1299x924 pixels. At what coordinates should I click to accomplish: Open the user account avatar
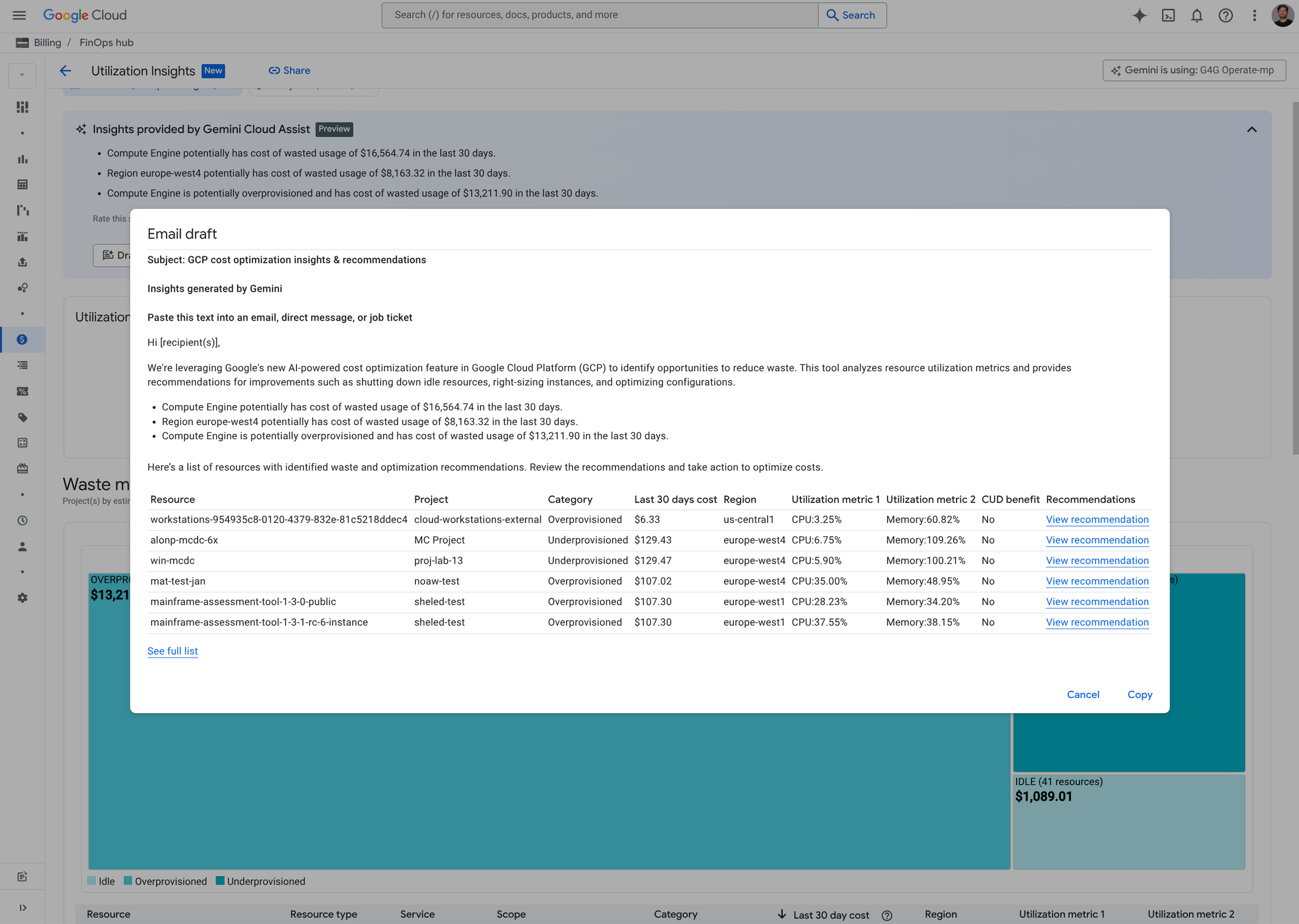[1282, 15]
